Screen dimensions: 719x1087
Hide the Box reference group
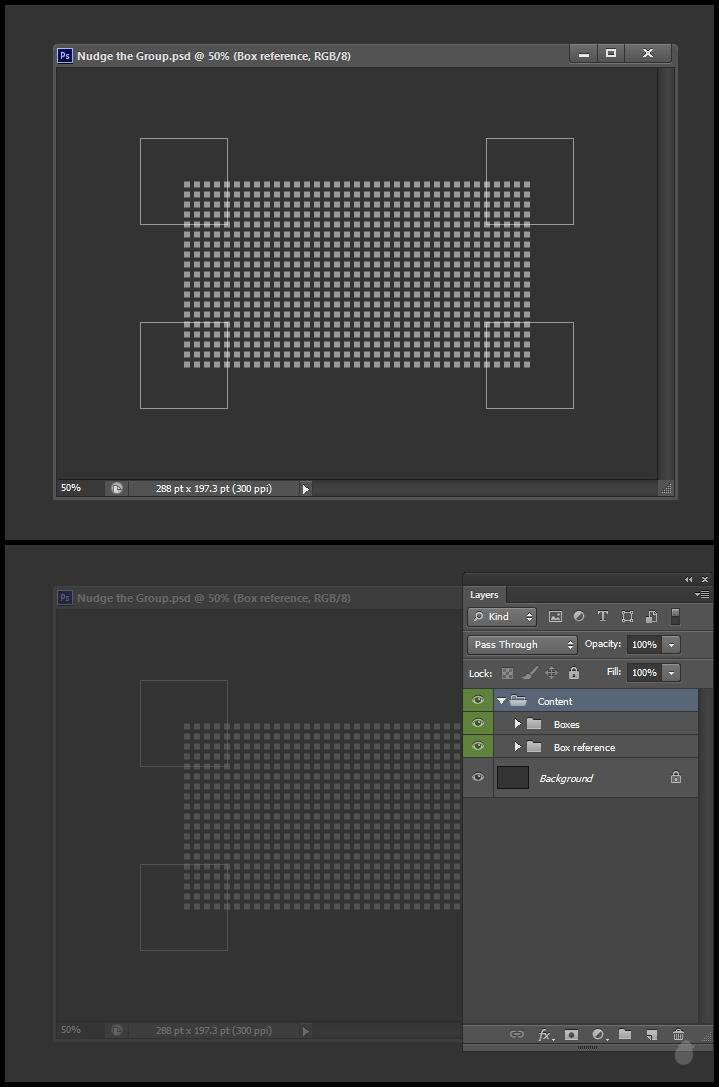[x=478, y=747]
